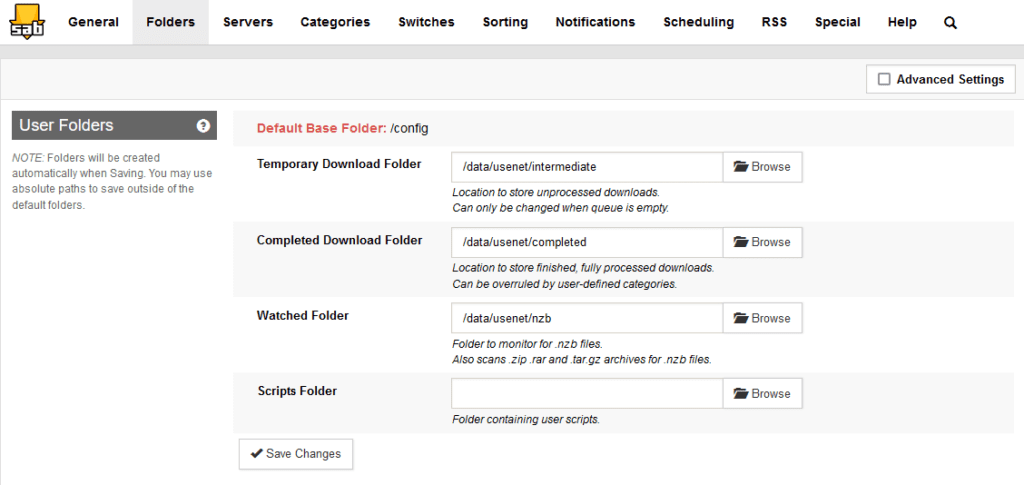Open the Notifications tab
This screenshot has width=1024, height=485.
[595, 22]
